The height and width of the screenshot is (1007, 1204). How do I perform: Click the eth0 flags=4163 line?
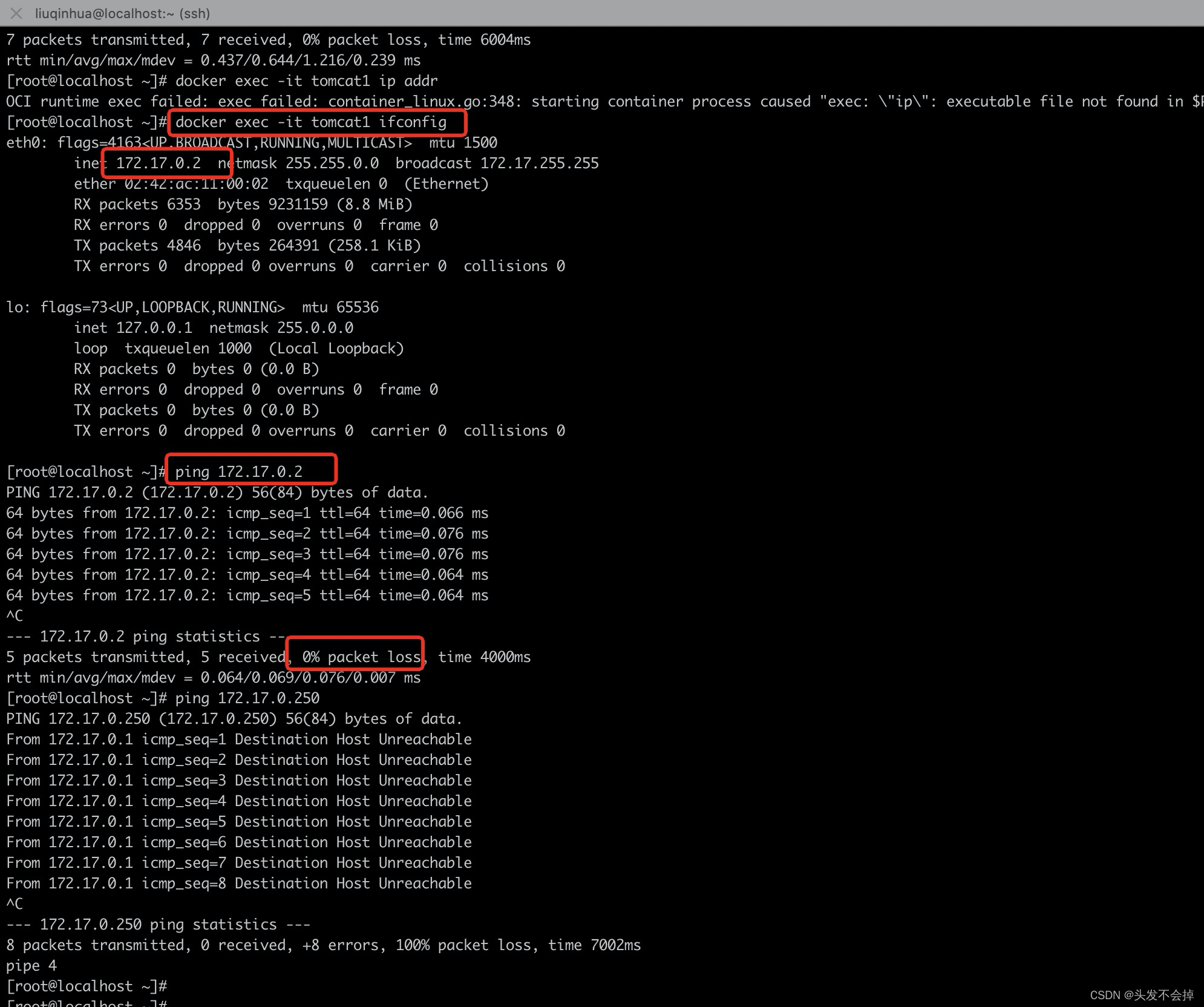tap(252, 143)
